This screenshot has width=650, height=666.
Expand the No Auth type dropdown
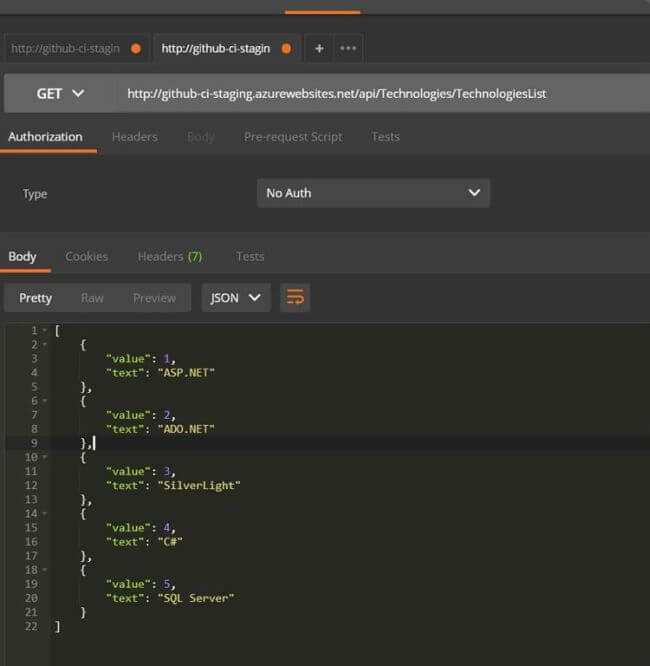pos(373,193)
